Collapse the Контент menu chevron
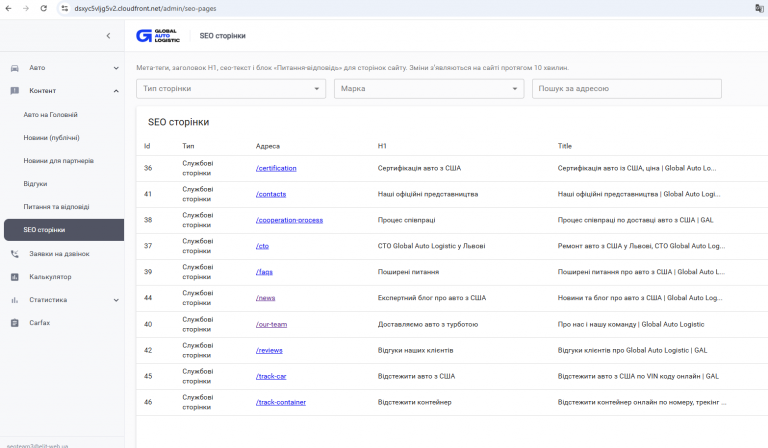This screenshot has height=448, width=768. click(x=116, y=91)
